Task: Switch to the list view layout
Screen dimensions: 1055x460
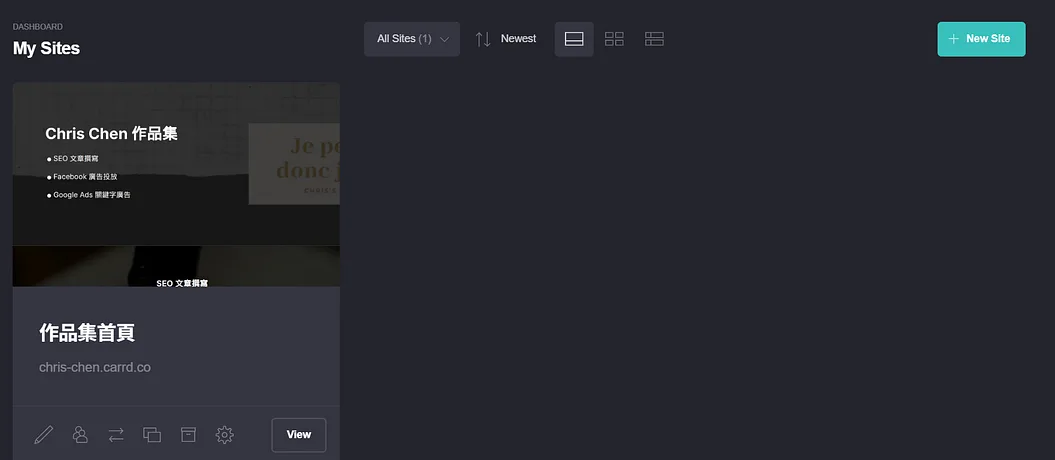Action: pyautogui.click(x=654, y=39)
